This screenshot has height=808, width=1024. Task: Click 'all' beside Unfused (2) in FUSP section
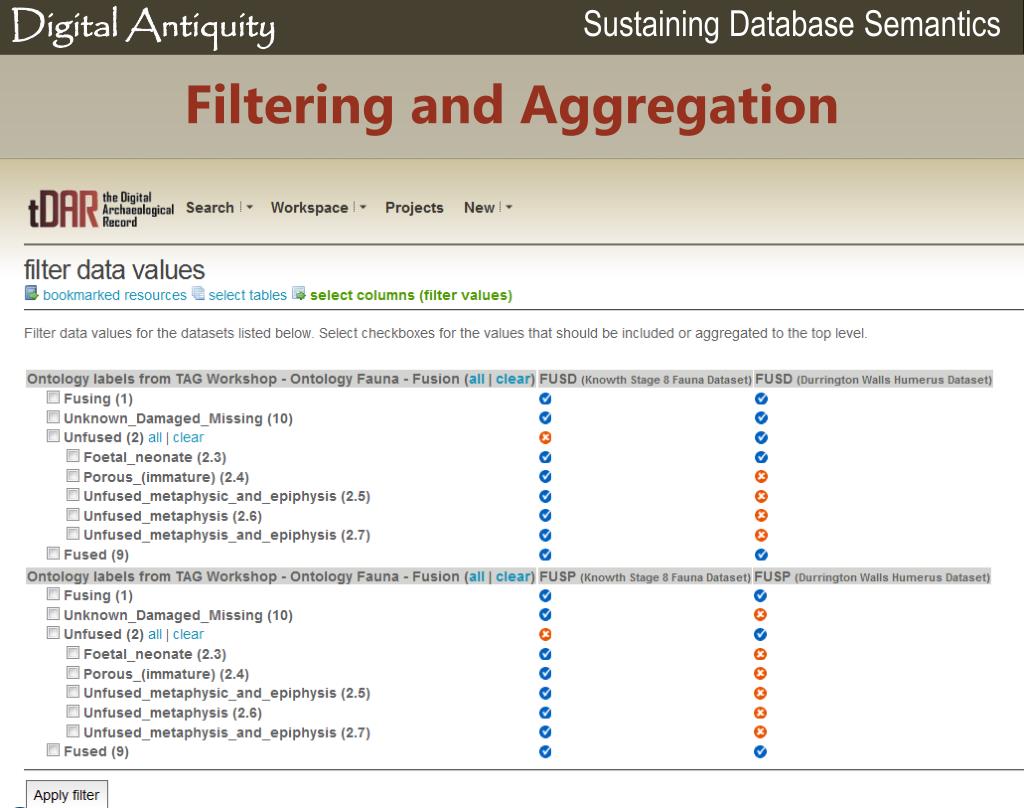pos(155,634)
